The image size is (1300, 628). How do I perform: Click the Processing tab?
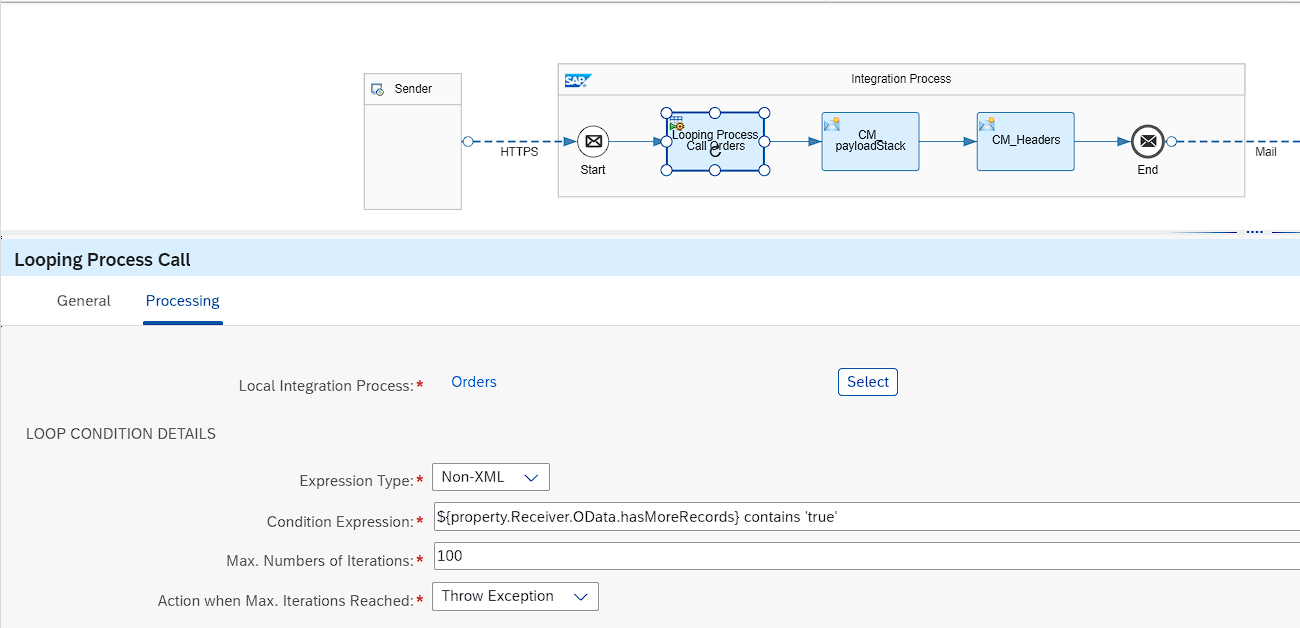pos(182,300)
